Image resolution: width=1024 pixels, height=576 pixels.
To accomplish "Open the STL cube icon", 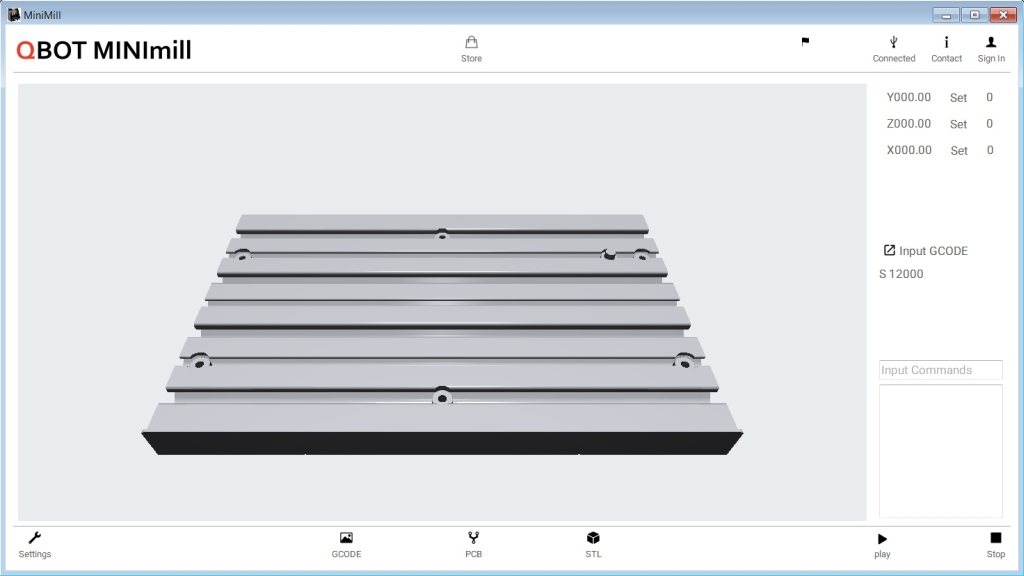I will (593, 539).
